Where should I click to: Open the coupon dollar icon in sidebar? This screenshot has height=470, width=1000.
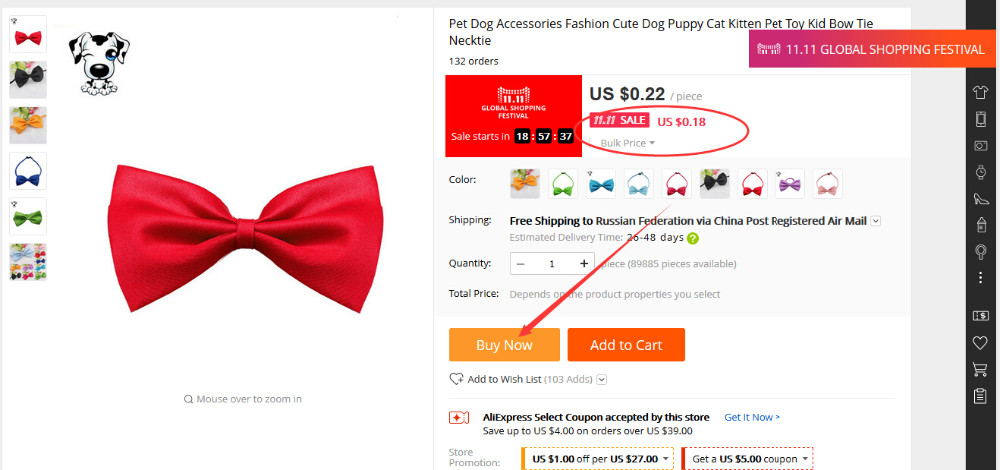click(980, 316)
